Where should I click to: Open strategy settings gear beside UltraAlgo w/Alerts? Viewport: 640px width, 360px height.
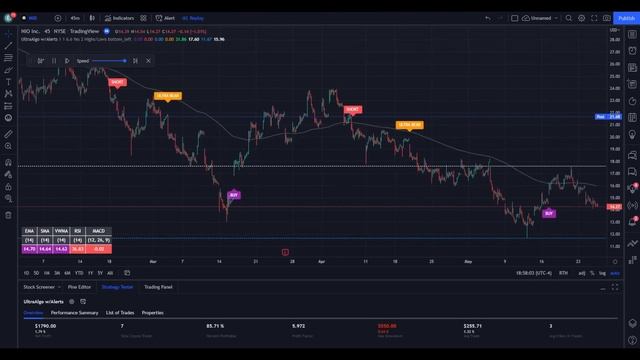[72, 302]
